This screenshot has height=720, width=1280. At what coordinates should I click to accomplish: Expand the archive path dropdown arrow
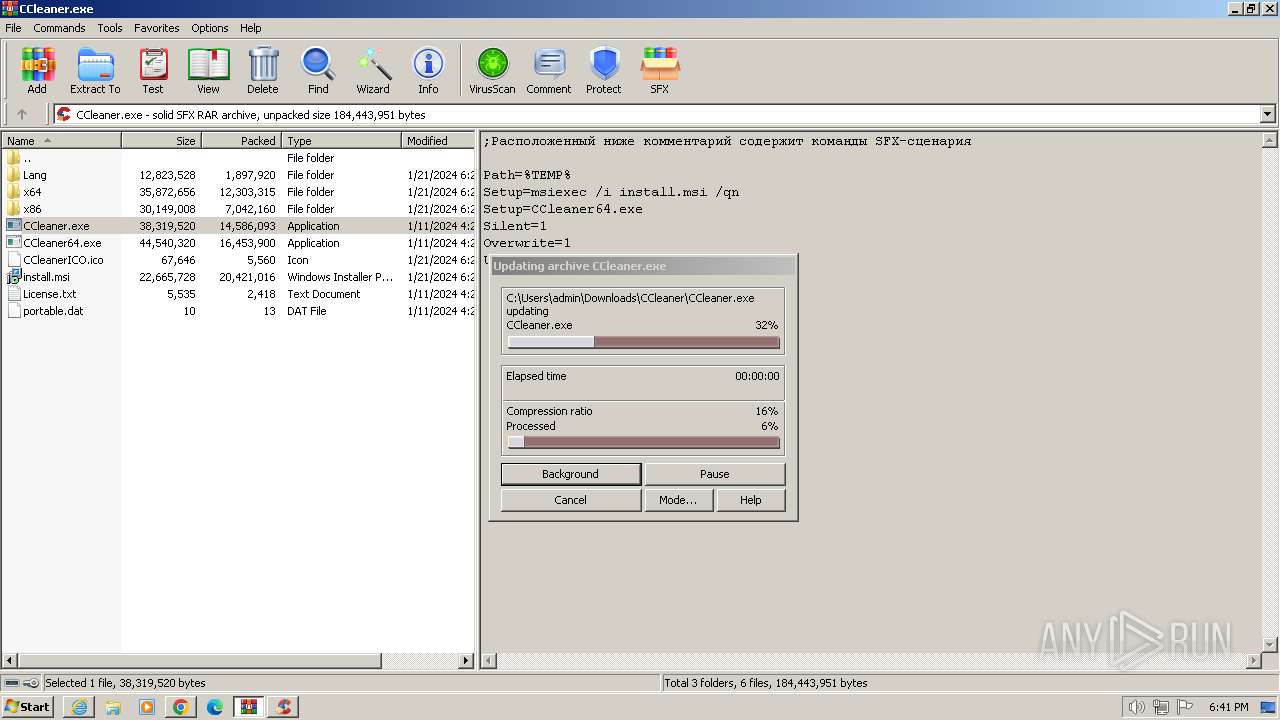click(1267, 114)
